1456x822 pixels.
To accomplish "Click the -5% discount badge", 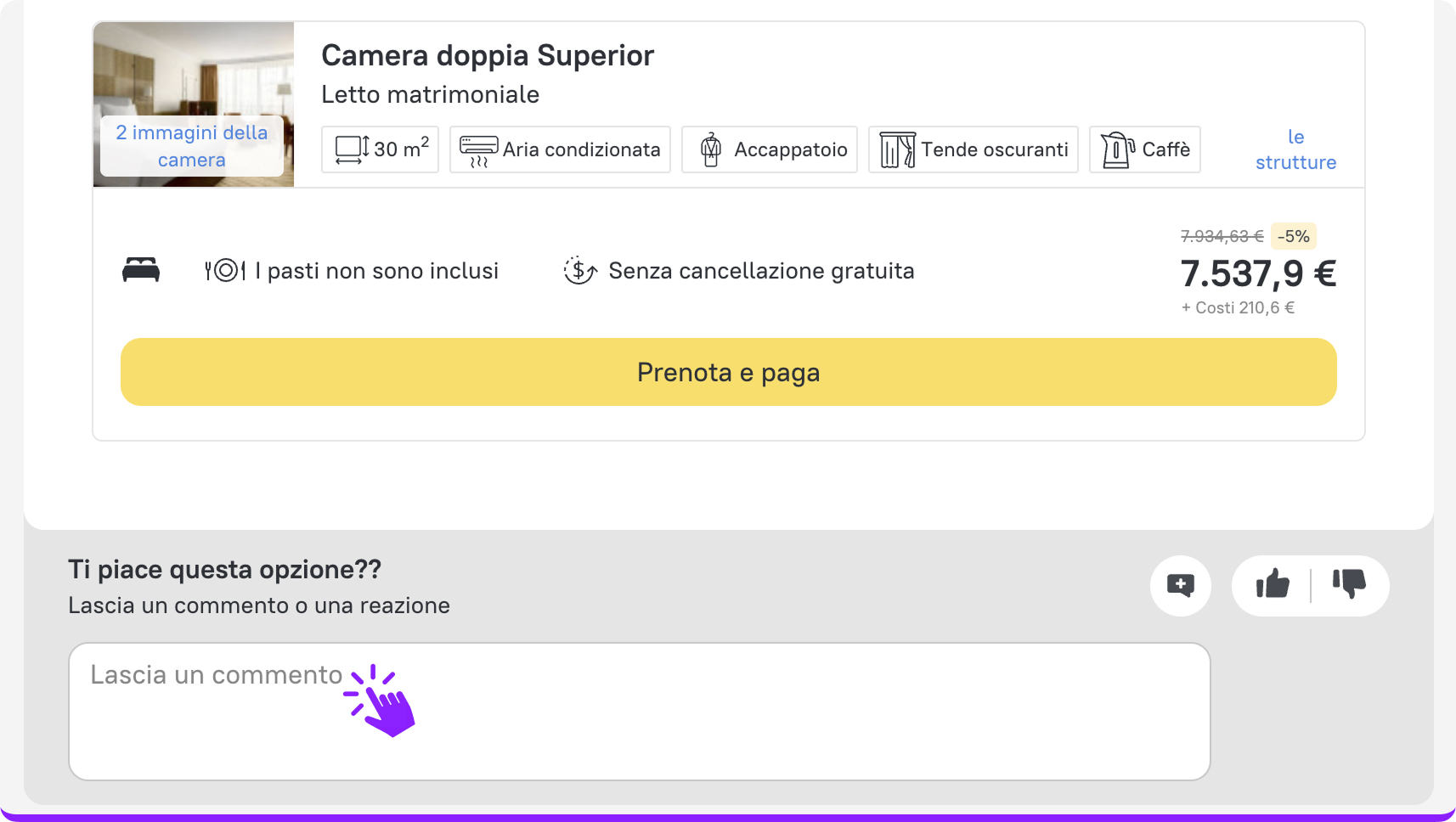I will [1293, 236].
